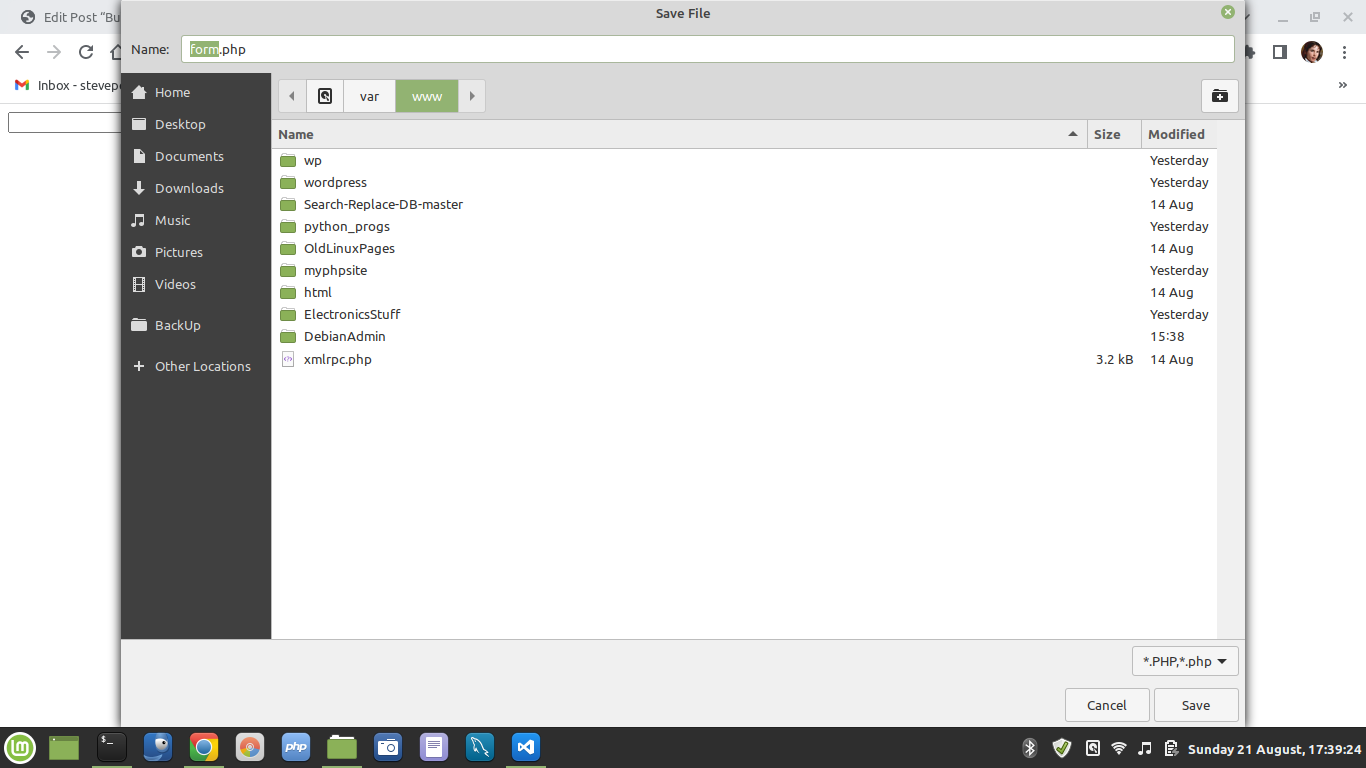
Task: Select the www path segment
Action: (427, 96)
